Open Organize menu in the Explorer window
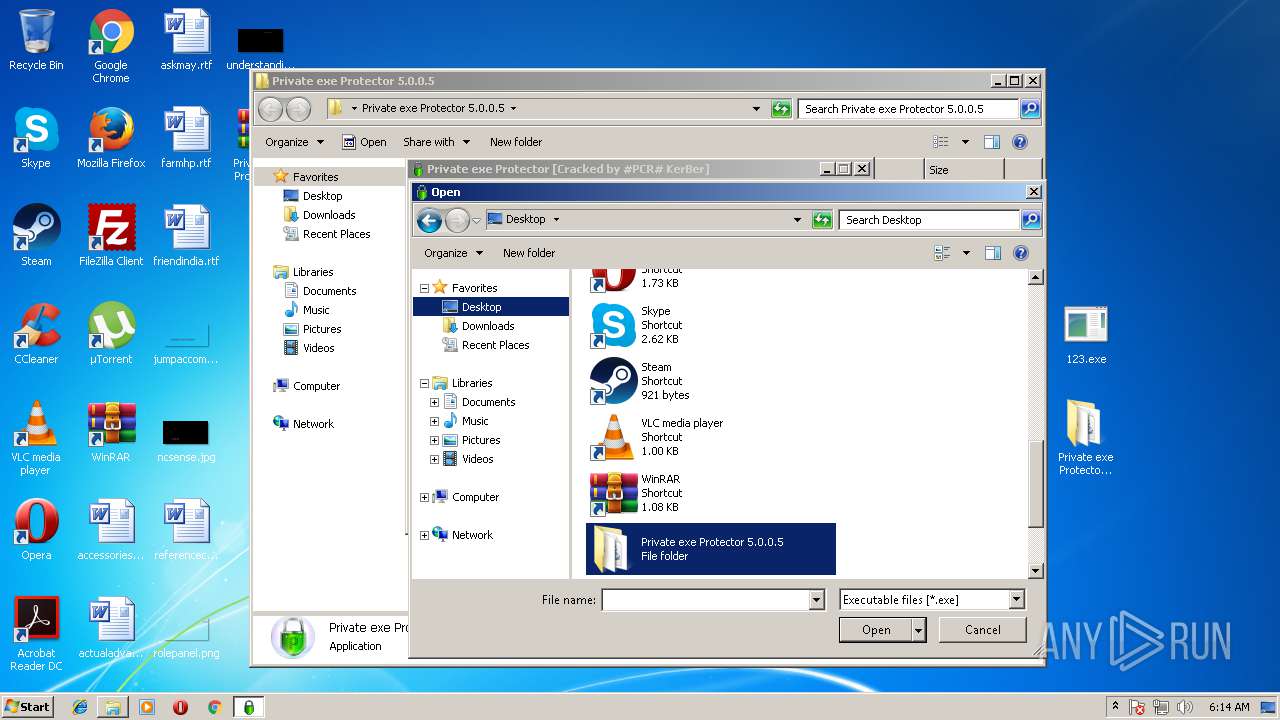 click(x=294, y=142)
